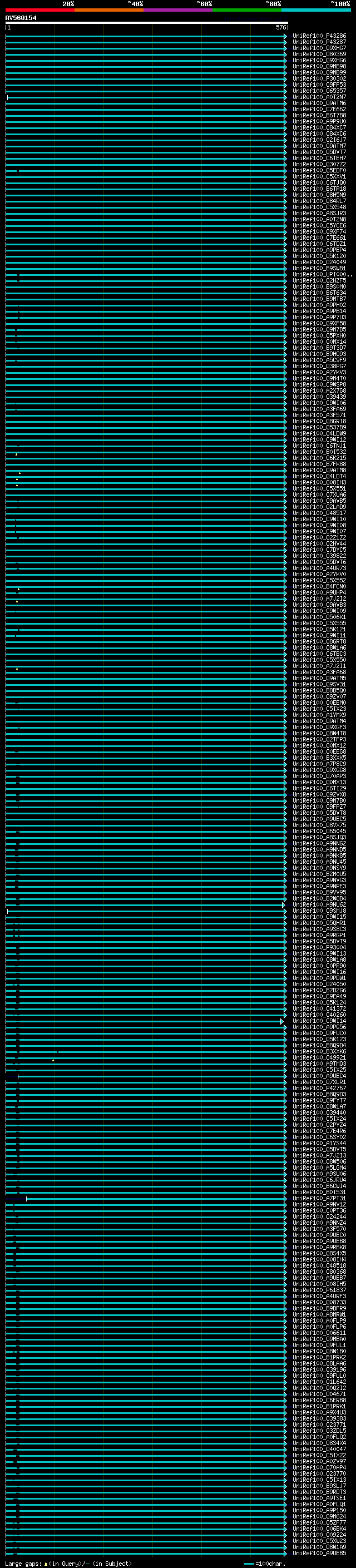The image size is (356, 1568).
Task: Select the UniRef100_P30302 entry
Action: pos(319,78)
